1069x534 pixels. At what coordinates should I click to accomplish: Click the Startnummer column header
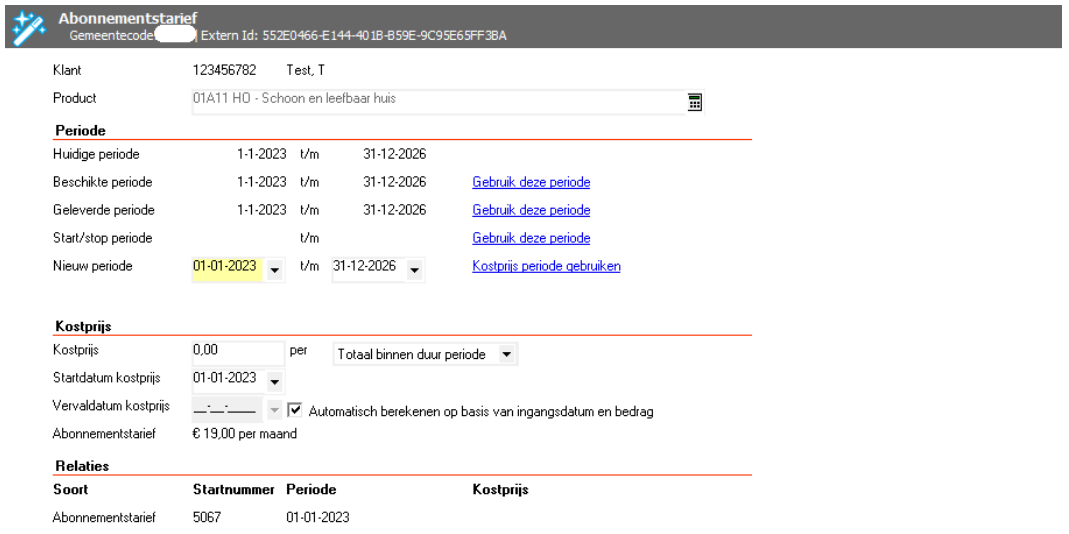click(234, 491)
